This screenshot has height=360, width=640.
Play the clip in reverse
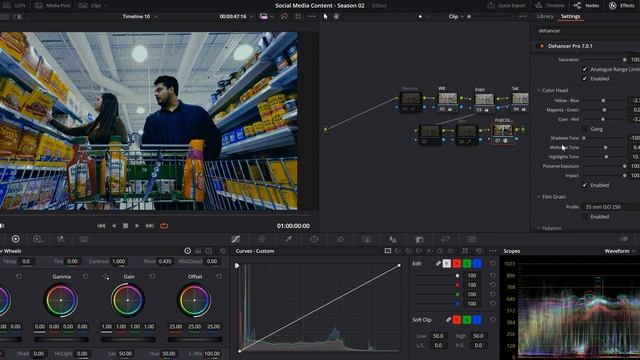point(114,226)
